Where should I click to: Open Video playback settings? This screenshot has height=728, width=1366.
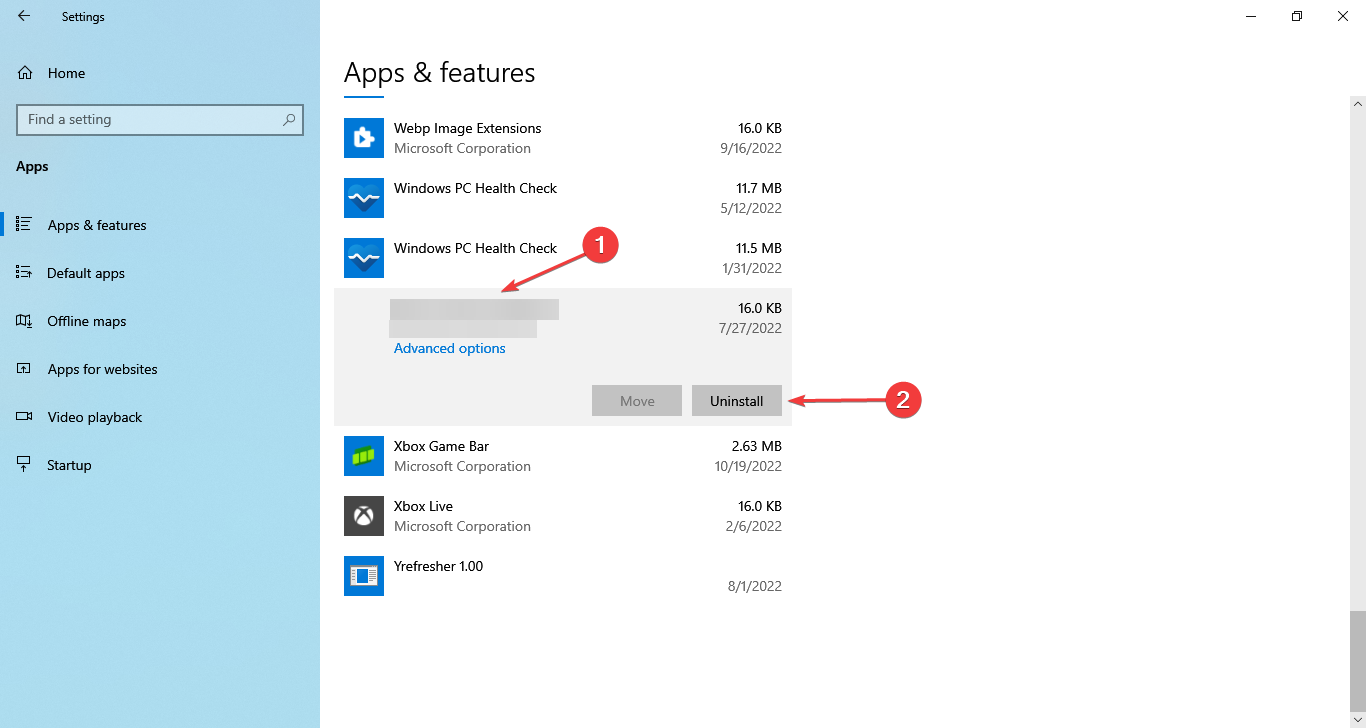94,417
